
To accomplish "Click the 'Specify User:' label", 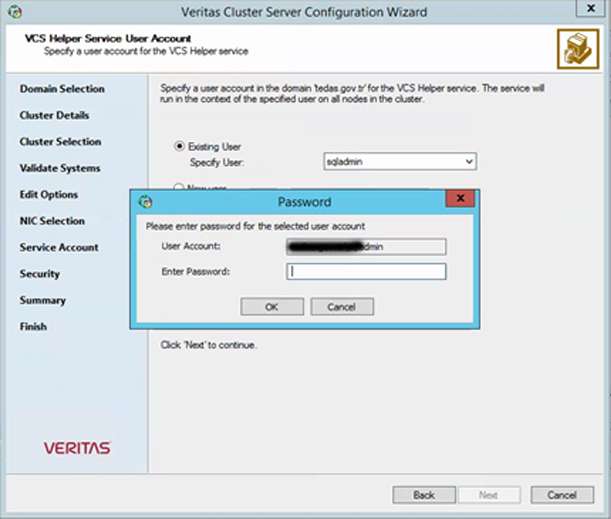I will (217, 162).
